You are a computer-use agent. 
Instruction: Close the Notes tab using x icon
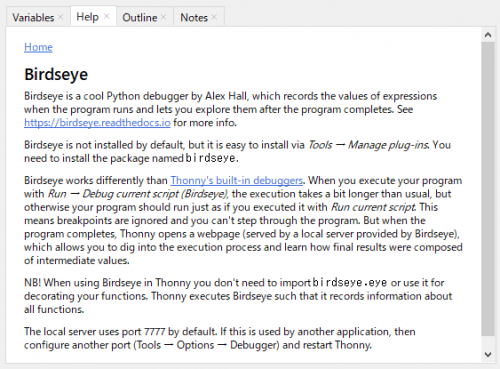214,17
